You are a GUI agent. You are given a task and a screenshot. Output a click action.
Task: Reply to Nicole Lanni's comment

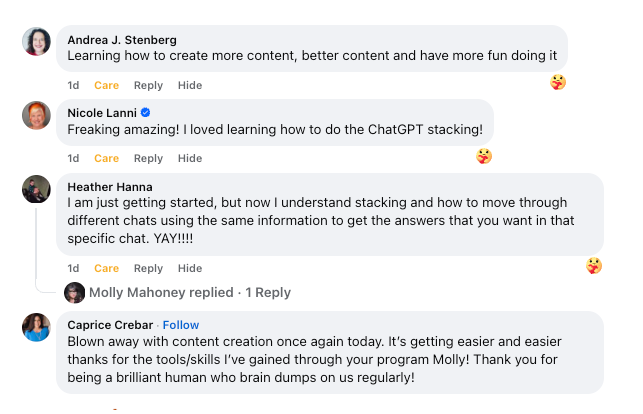click(x=148, y=158)
